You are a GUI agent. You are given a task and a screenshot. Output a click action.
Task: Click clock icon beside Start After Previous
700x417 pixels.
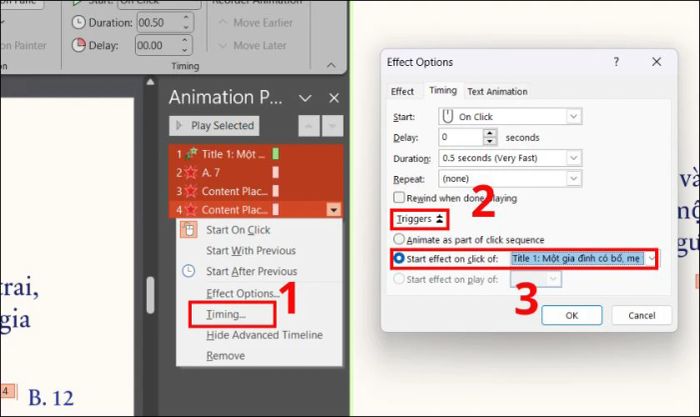(x=188, y=271)
